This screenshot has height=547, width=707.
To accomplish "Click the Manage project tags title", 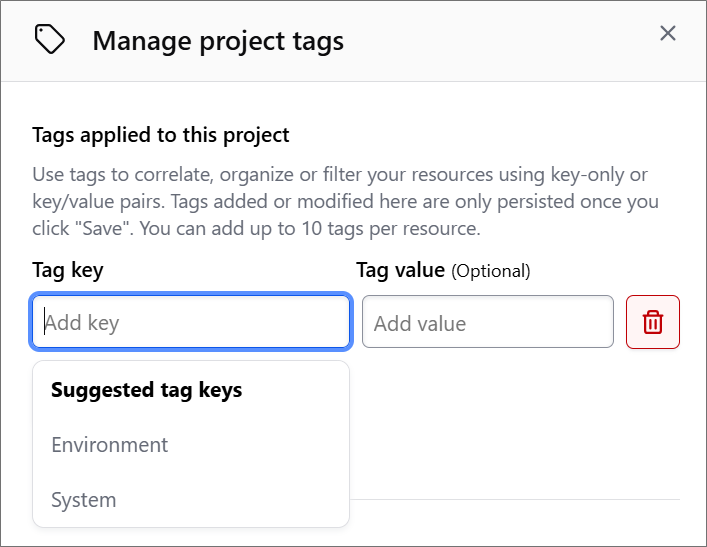I will coord(218,41).
